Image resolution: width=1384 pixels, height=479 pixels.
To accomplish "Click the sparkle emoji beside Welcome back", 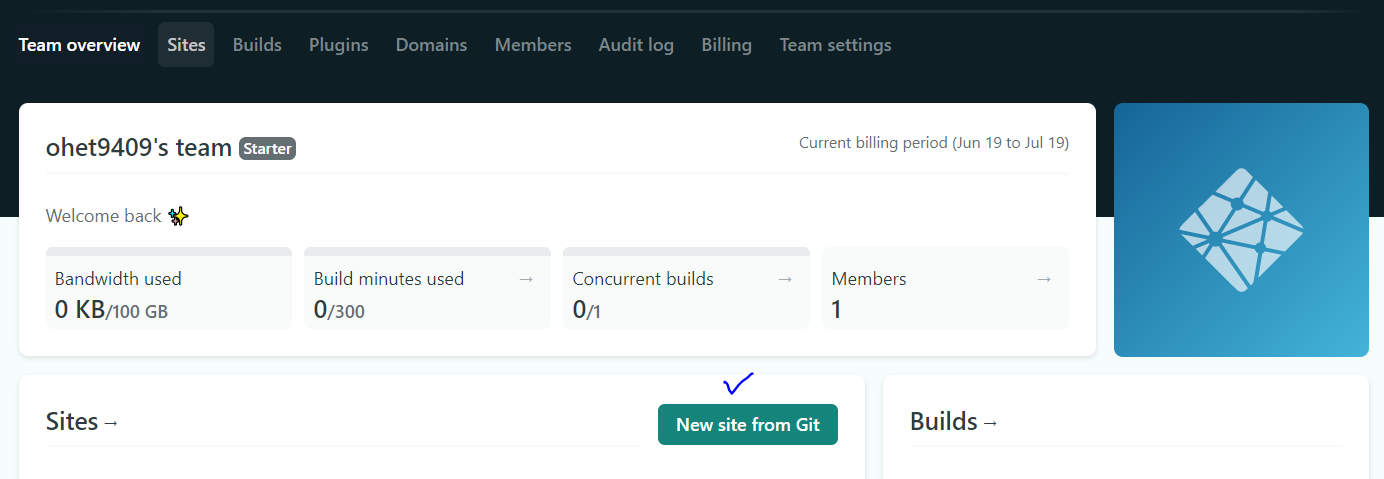I will [x=178, y=216].
